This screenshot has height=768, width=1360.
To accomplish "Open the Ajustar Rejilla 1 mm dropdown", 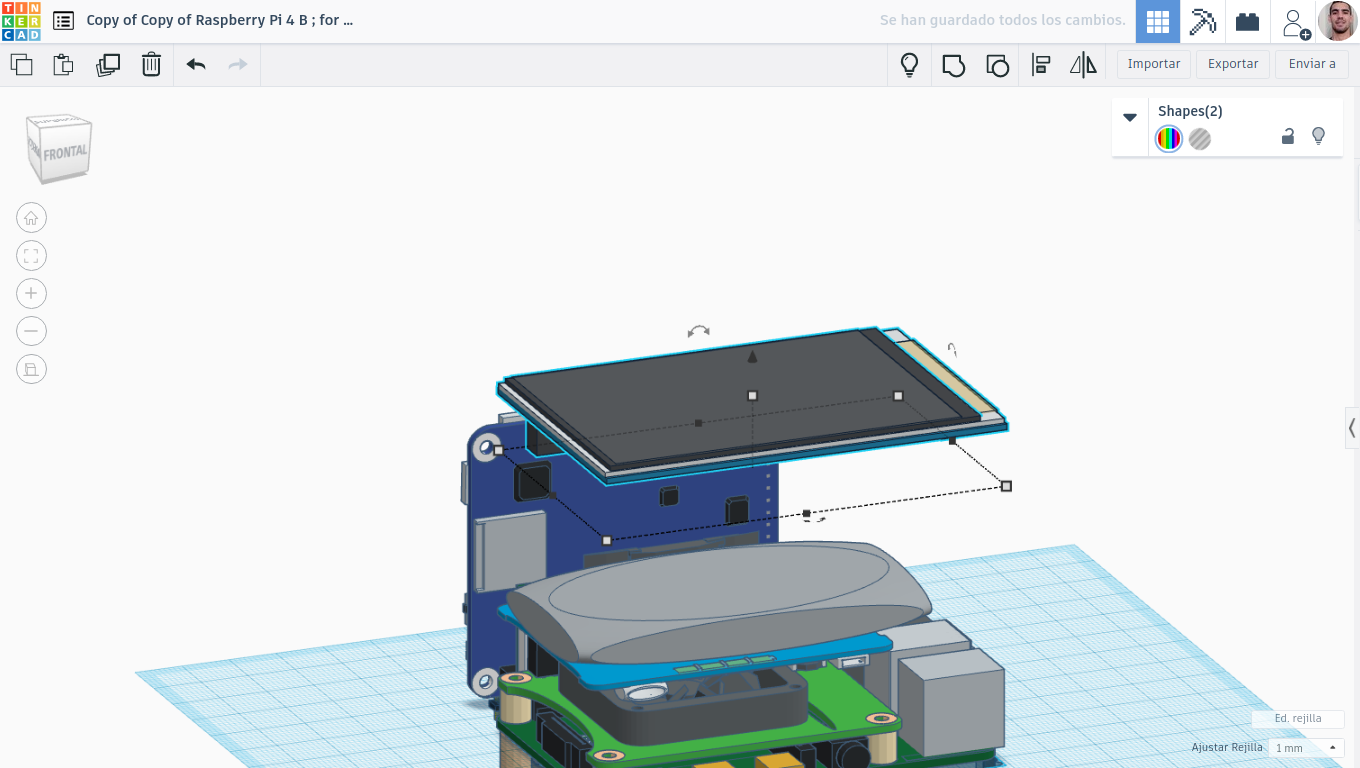I will [x=1306, y=748].
